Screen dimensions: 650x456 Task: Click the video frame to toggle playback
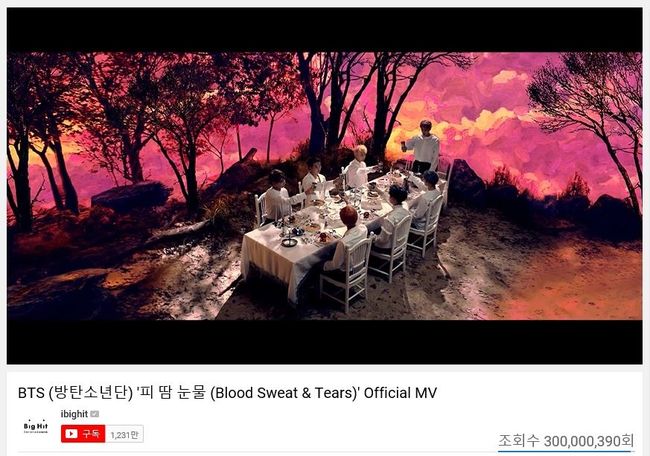pyautogui.click(x=325, y=186)
